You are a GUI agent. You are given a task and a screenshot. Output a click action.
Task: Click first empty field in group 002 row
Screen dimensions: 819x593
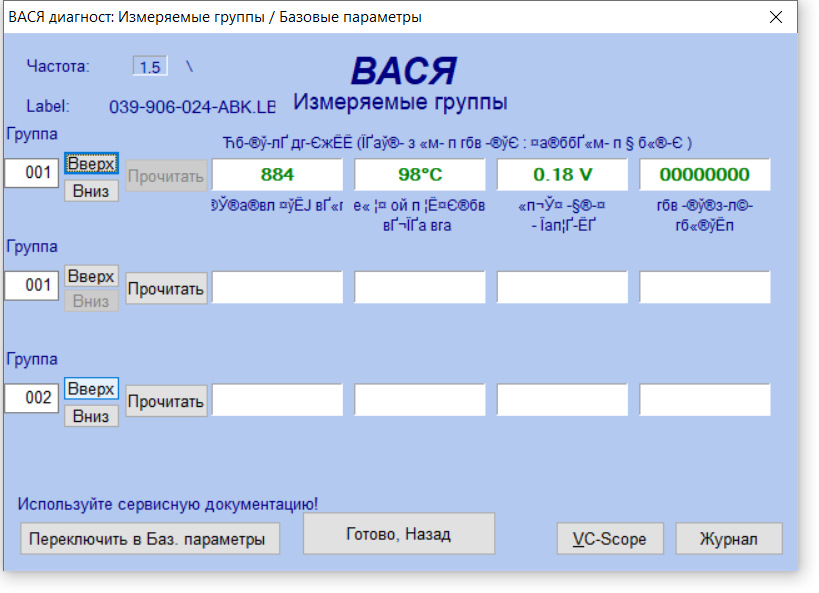click(x=277, y=400)
